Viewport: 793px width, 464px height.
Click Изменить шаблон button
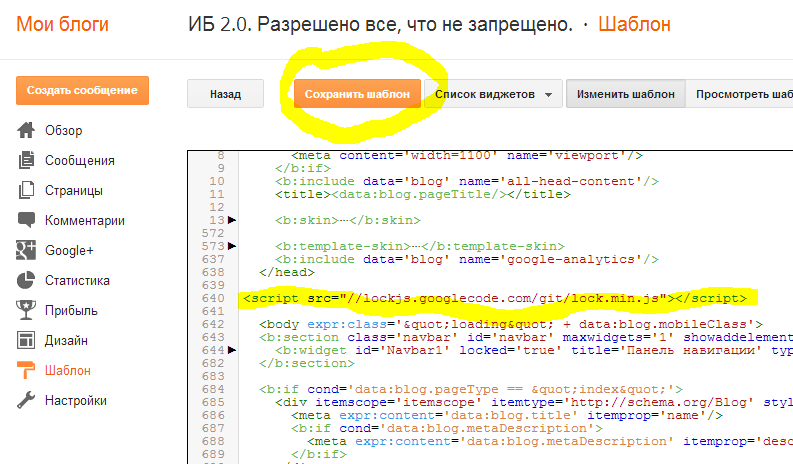626,94
